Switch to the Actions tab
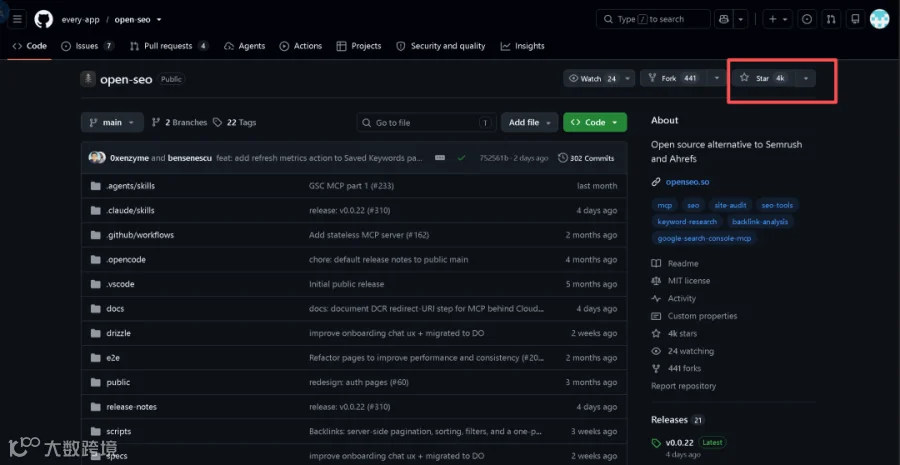 click(301, 46)
